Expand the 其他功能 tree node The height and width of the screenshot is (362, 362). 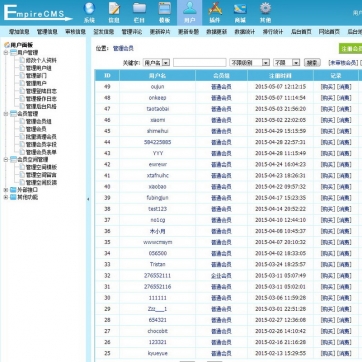(x=6, y=197)
